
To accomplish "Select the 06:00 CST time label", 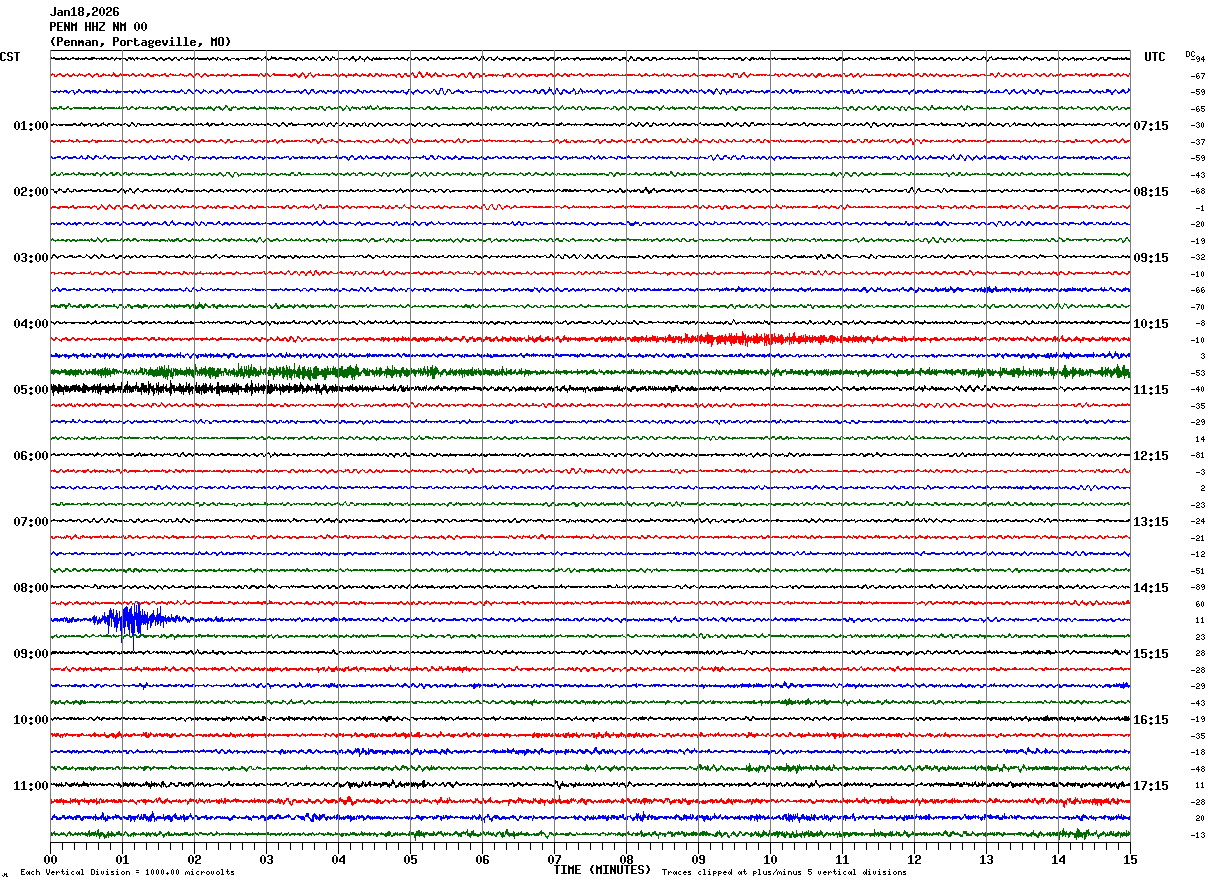I will tap(31, 456).
